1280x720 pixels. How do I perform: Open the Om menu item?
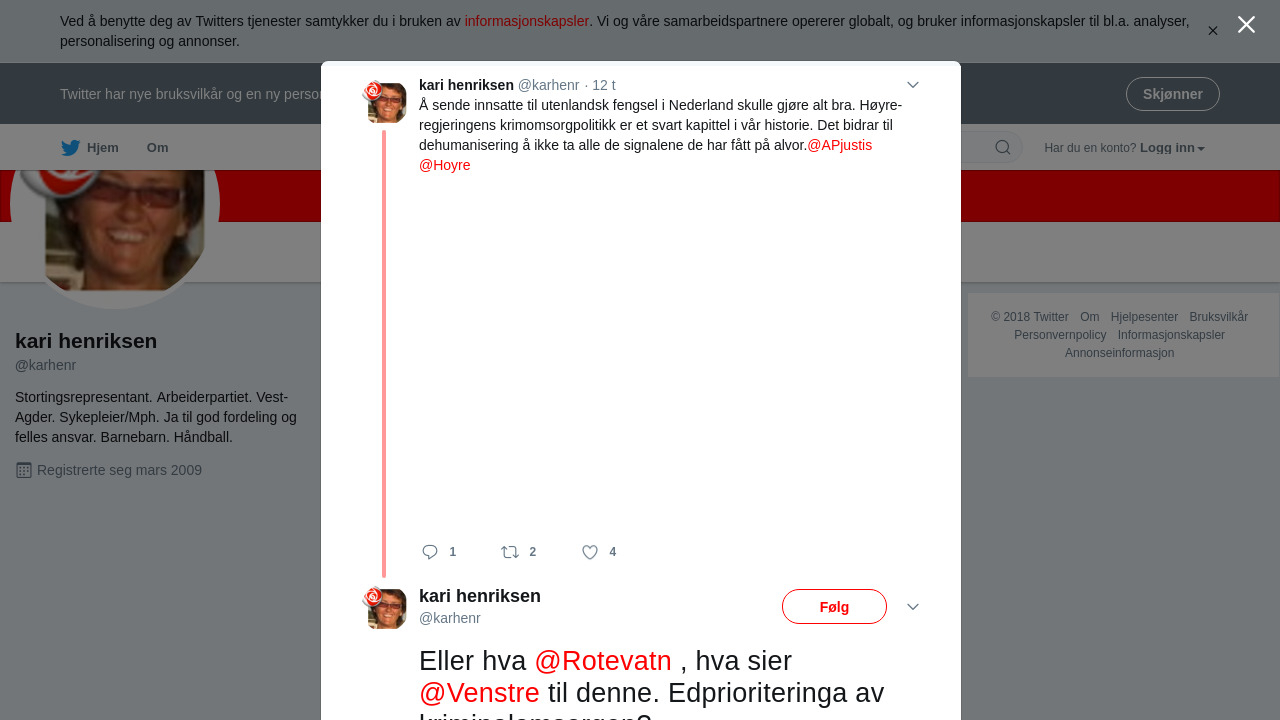[157, 148]
